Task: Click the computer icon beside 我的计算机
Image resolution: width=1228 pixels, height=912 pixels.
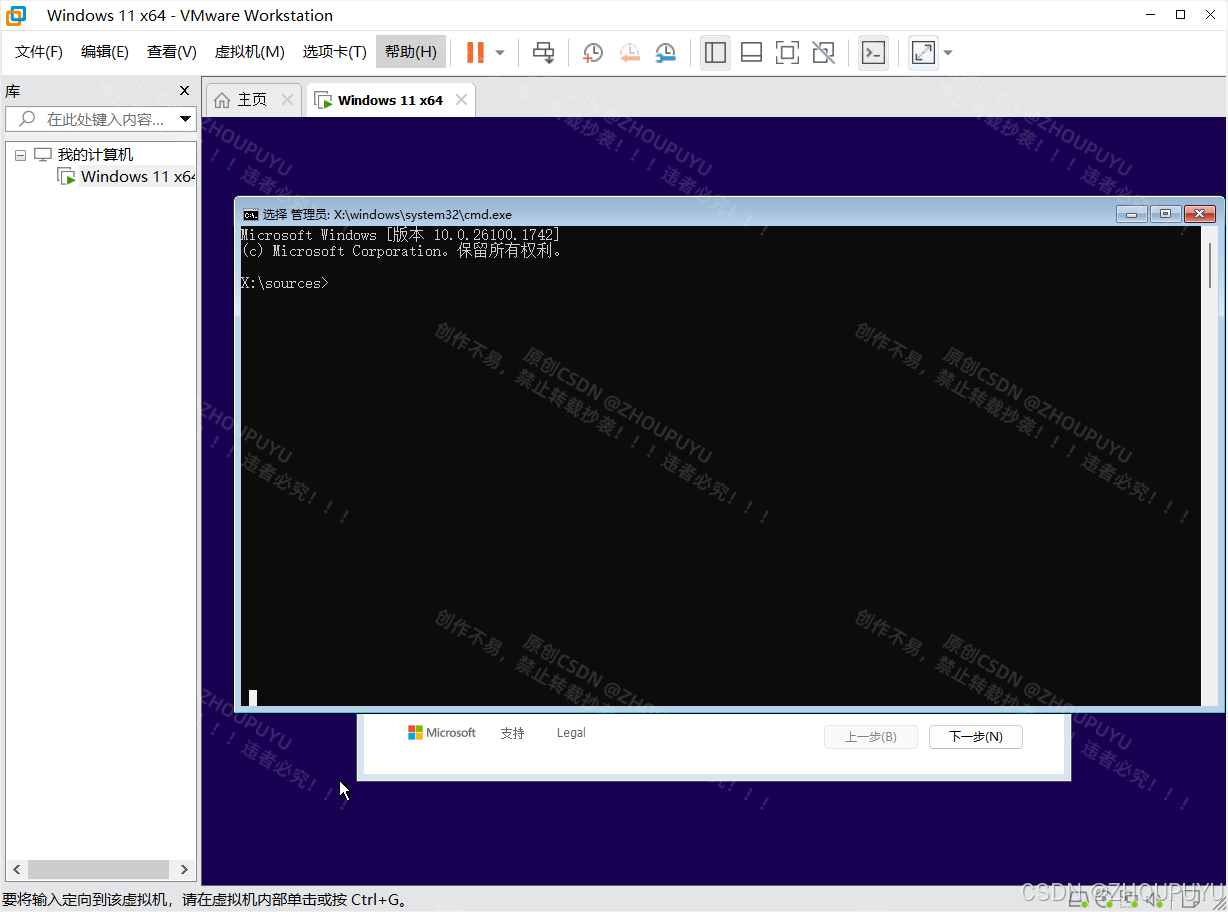Action: (x=43, y=155)
